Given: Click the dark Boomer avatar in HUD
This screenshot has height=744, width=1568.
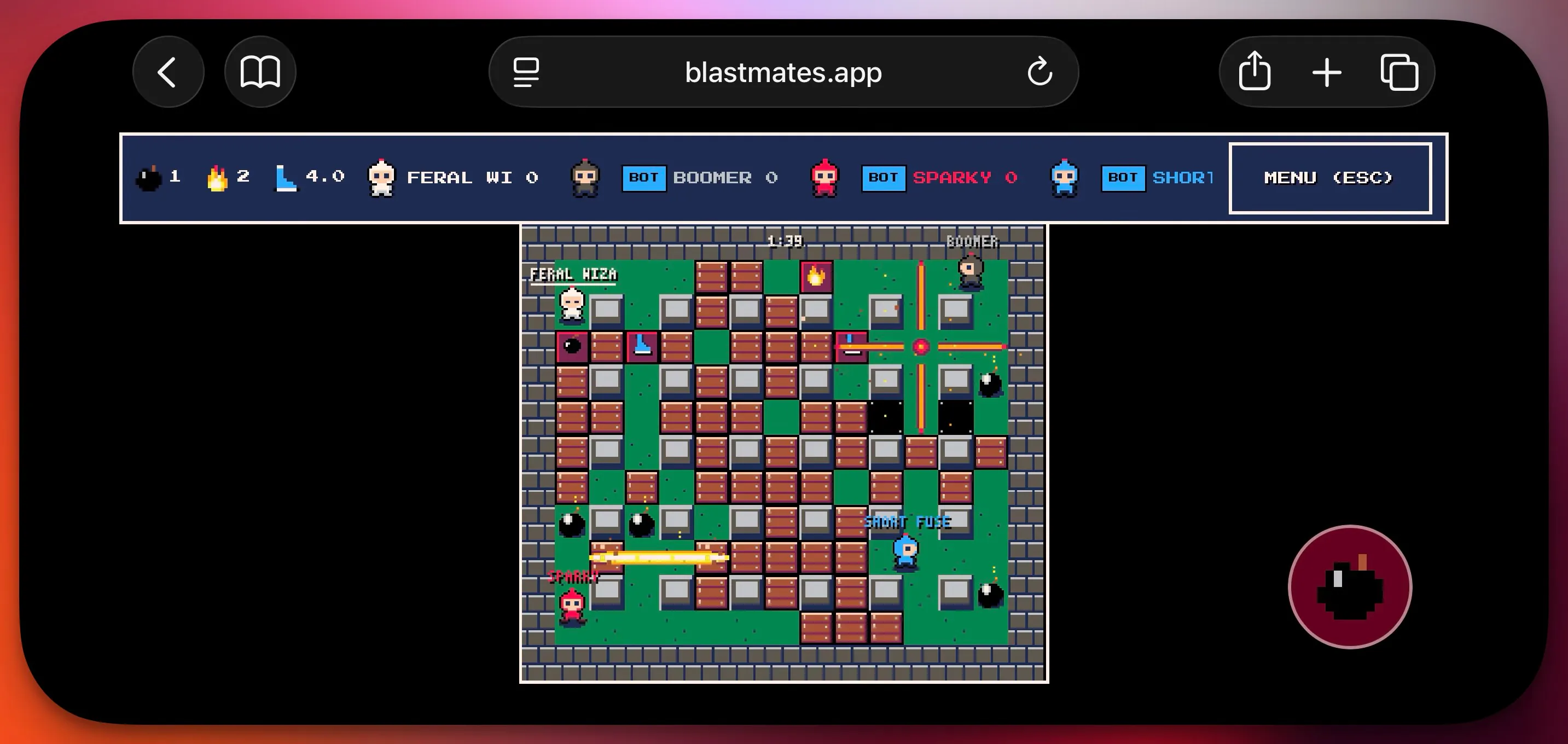Looking at the screenshot, I should pyautogui.click(x=585, y=178).
